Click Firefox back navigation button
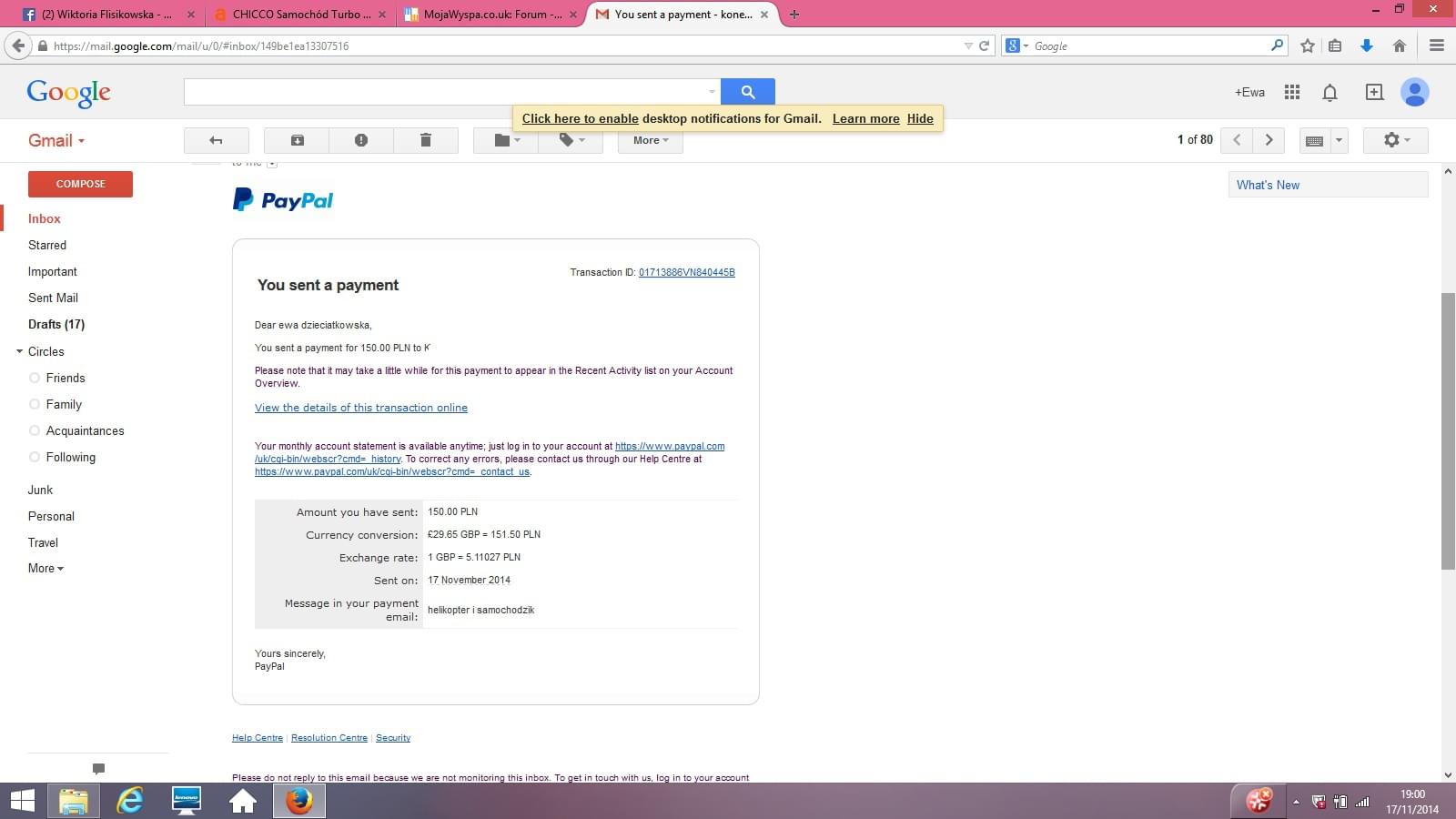The width and height of the screenshot is (1456, 819). pos(18,45)
